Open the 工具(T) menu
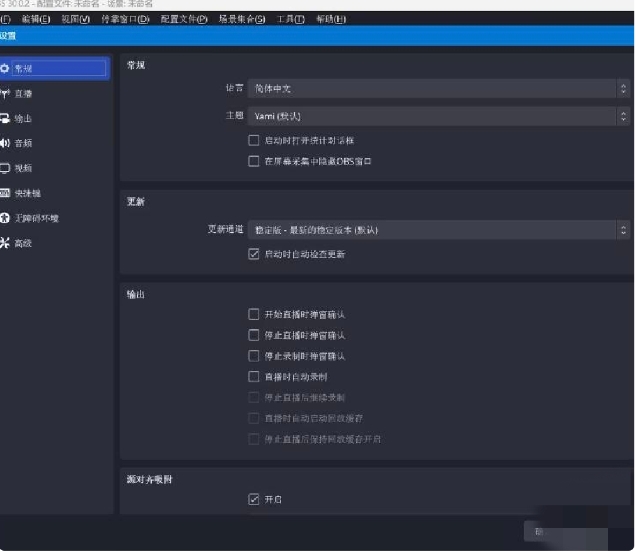The width and height of the screenshot is (636, 553). tap(291, 19)
